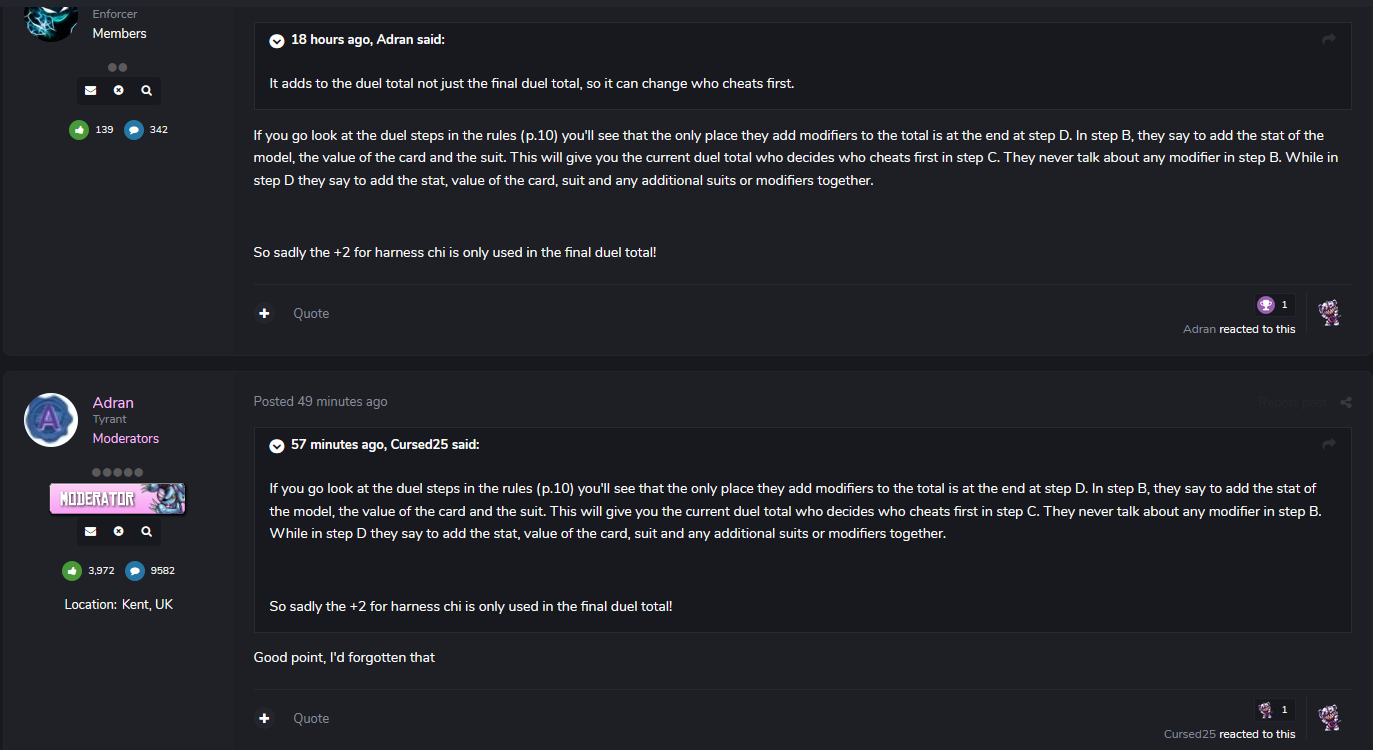The height and width of the screenshot is (750, 1373).
Task: Collapse the '18 hours ago, Adran said' quote
Action: (x=277, y=40)
